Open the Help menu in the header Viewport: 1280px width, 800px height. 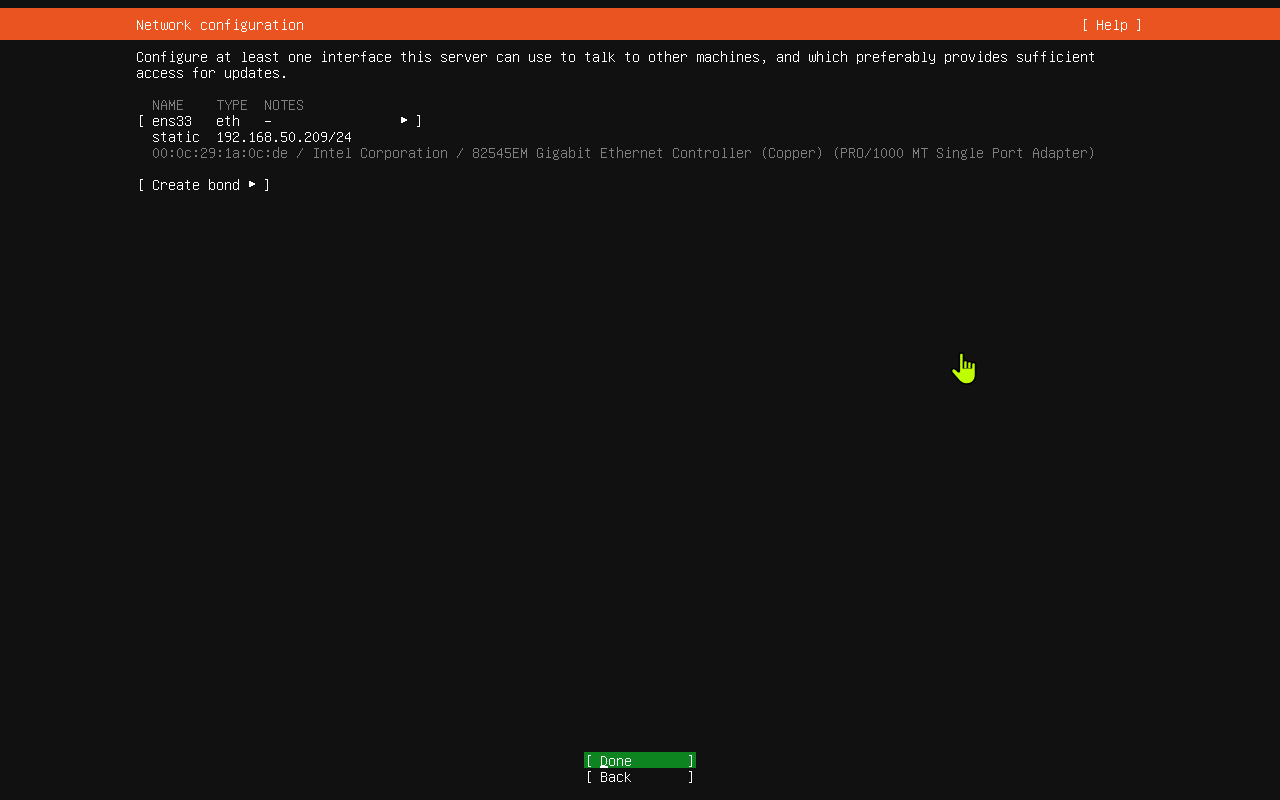click(x=1111, y=25)
